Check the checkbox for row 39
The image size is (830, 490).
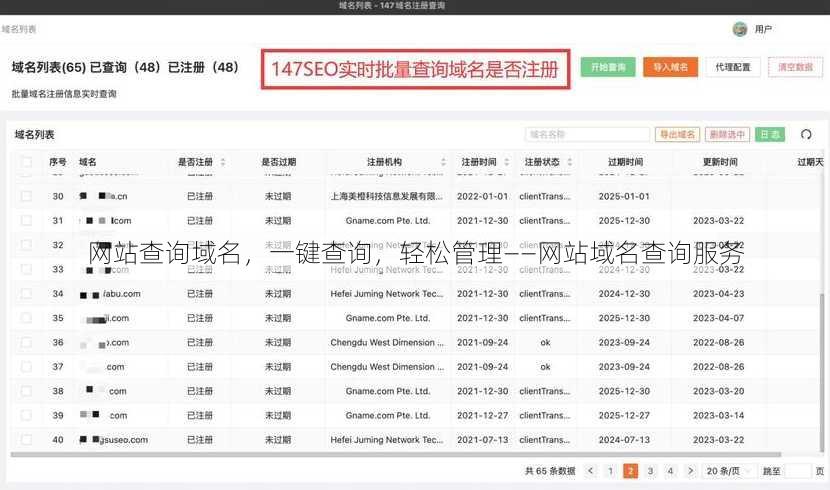[x=26, y=415]
